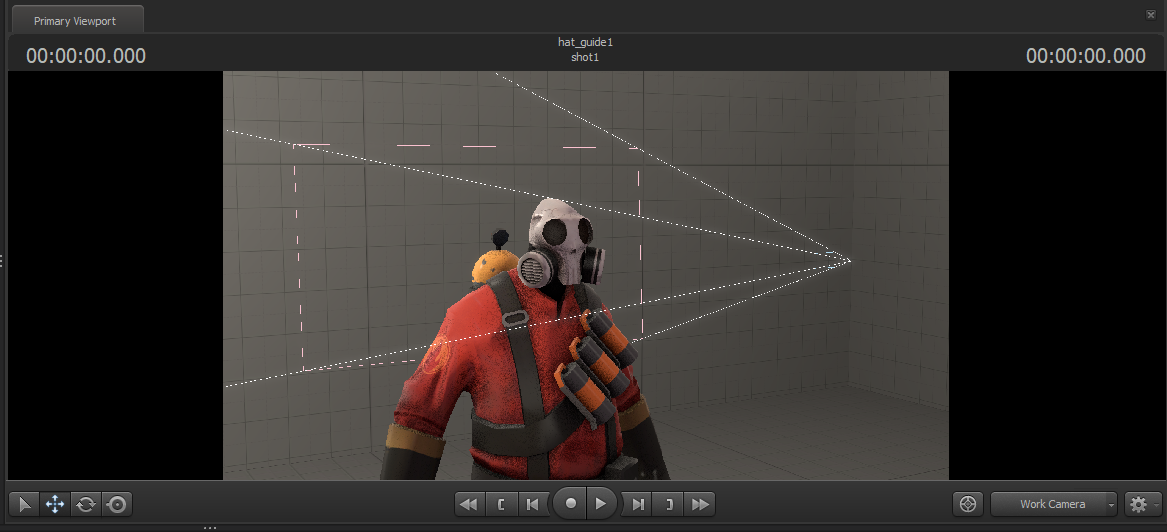The image size is (1167, 532).
Task: Open the Work Camera dropdown arrow
Action: click(1111, 504)
